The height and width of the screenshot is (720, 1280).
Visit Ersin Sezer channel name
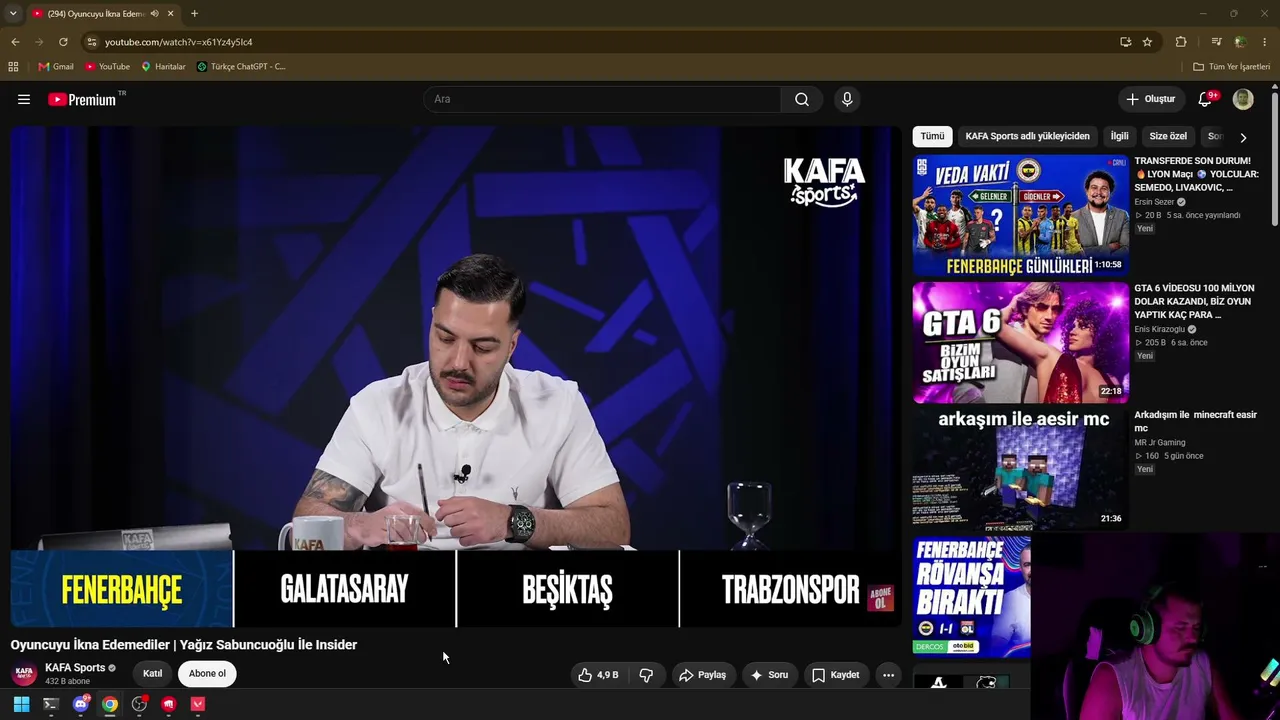point(1154,202)
